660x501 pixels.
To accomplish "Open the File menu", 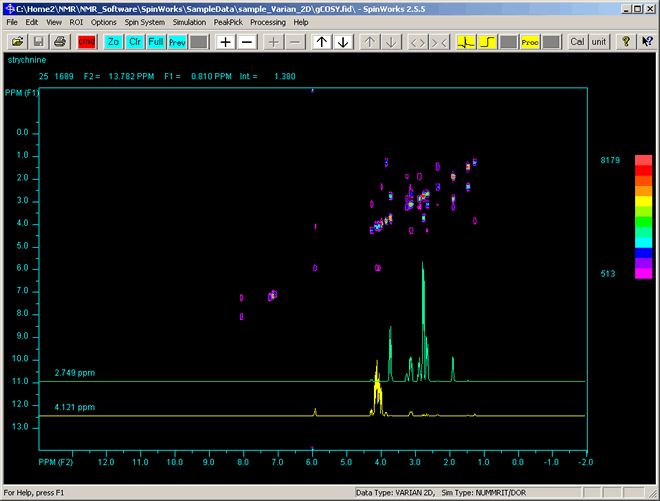I will click(12, 22).
